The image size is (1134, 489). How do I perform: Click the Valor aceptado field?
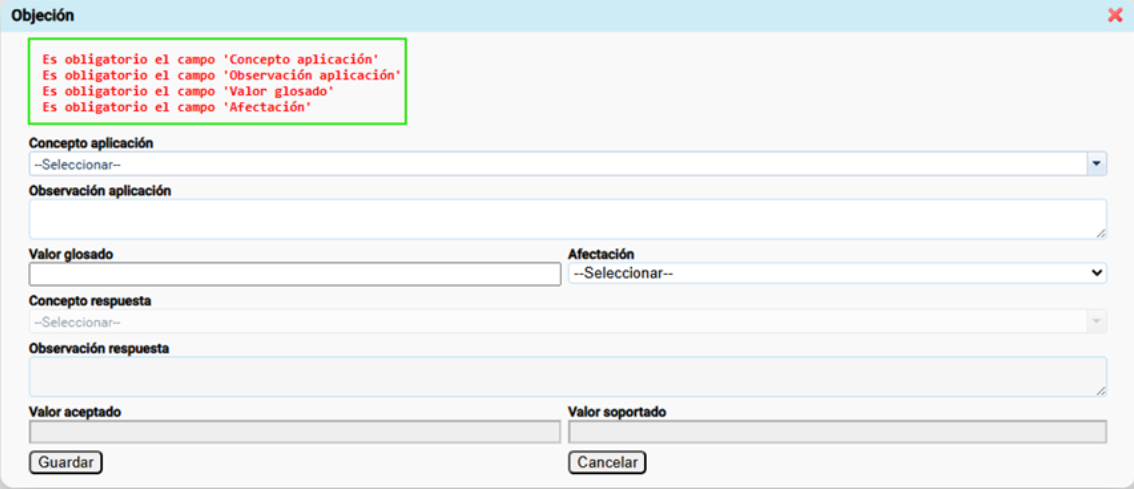click(x=295, y=432)
